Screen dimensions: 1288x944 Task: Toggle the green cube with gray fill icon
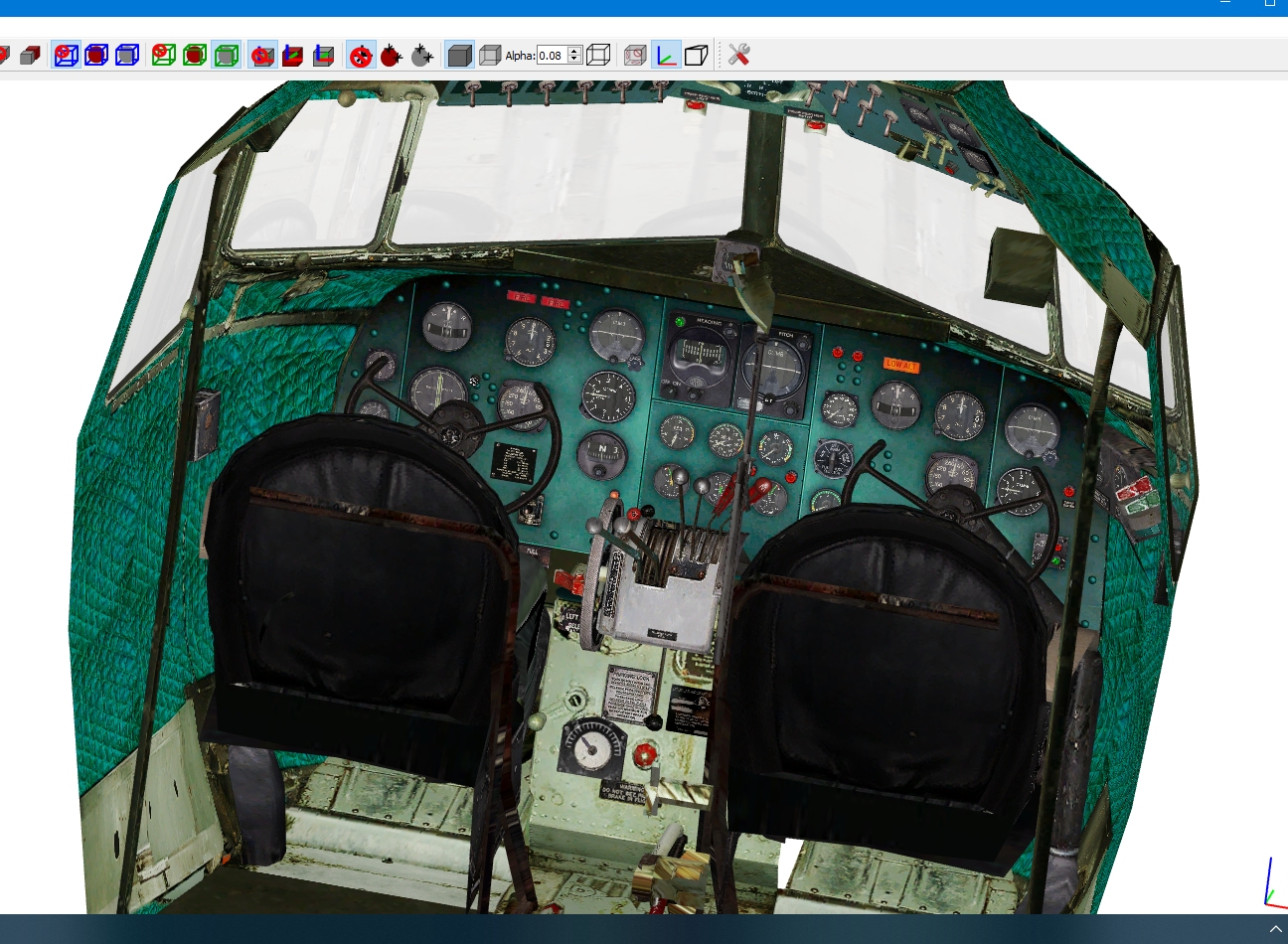point(226,55)
